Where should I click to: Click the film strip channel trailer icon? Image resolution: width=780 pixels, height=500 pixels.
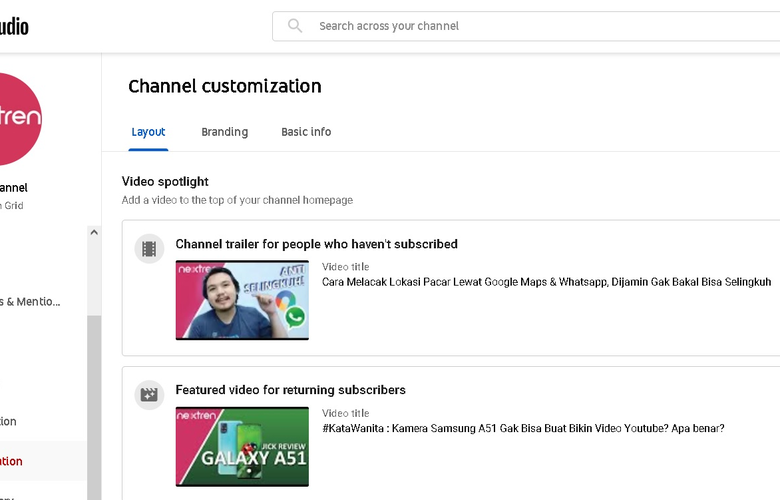[x=149, y=248]
